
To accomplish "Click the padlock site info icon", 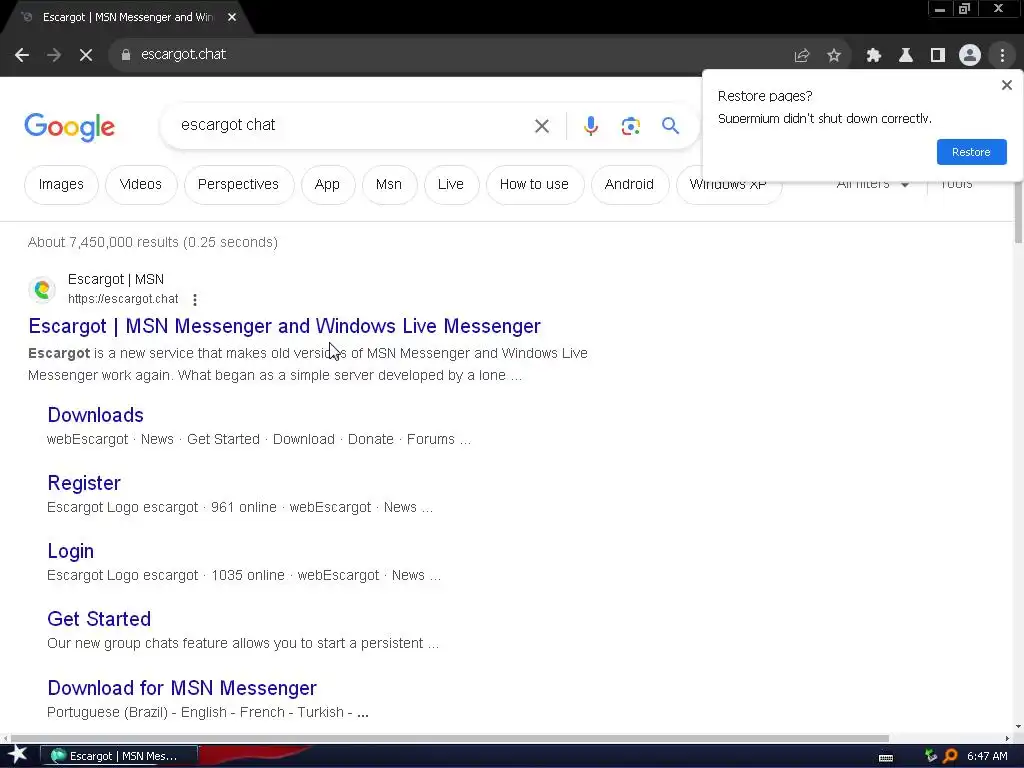I will tap(126, 55).
